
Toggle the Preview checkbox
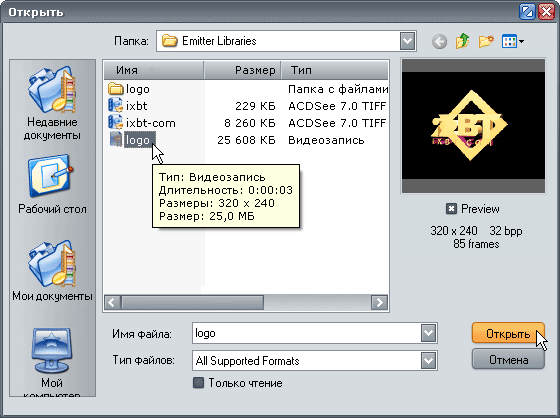pos(451,209)
